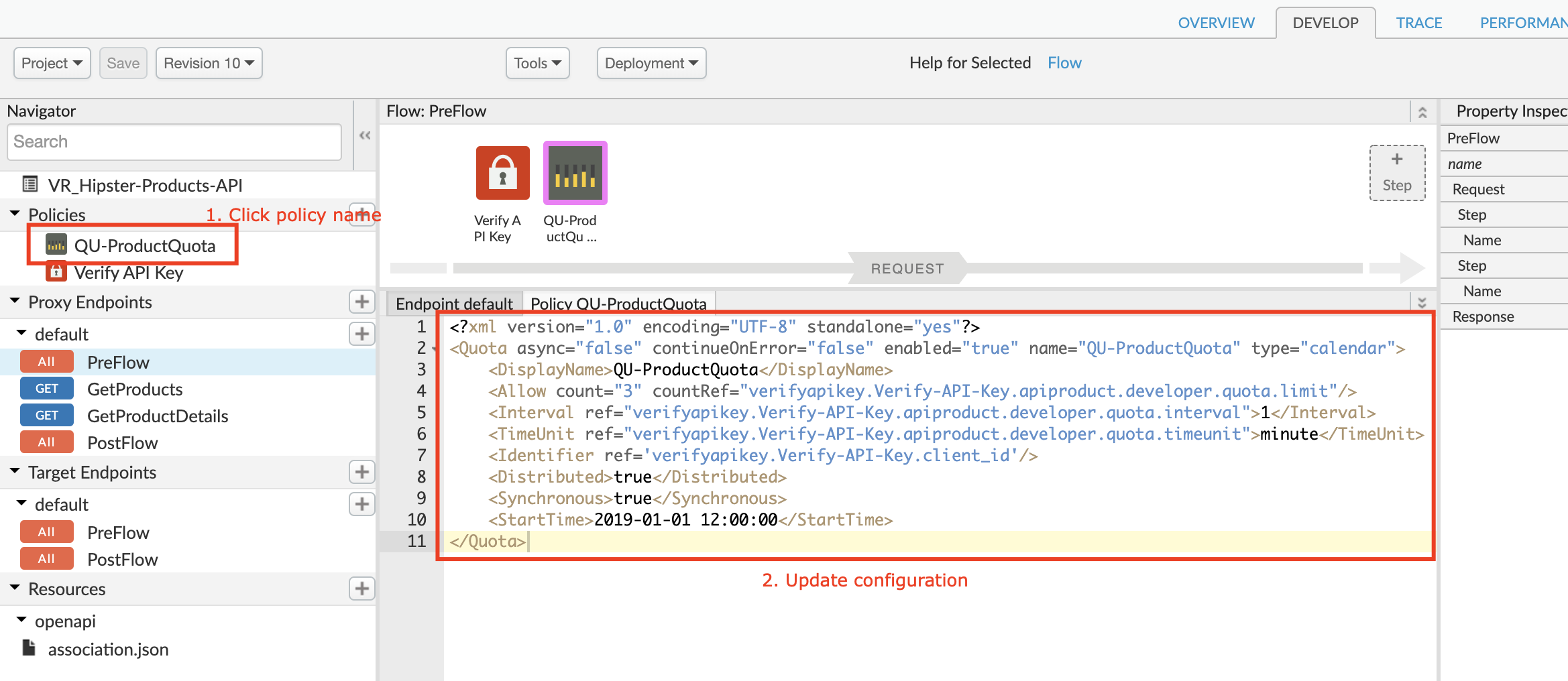Click the association.json file icon
Screen dimensions: 1568x681
click(x=29, y=647)
